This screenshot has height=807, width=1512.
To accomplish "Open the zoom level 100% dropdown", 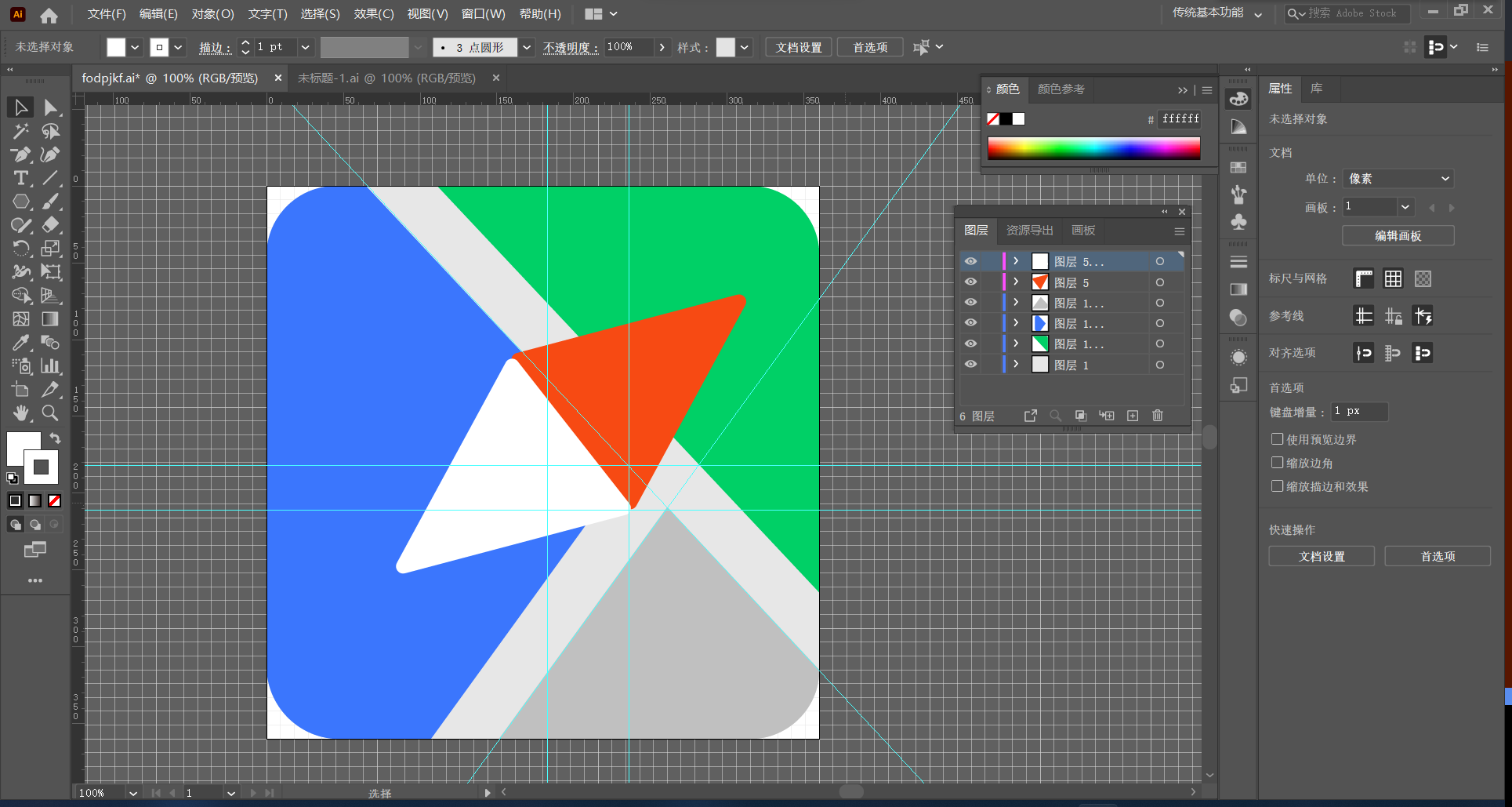I will (133, 793).
